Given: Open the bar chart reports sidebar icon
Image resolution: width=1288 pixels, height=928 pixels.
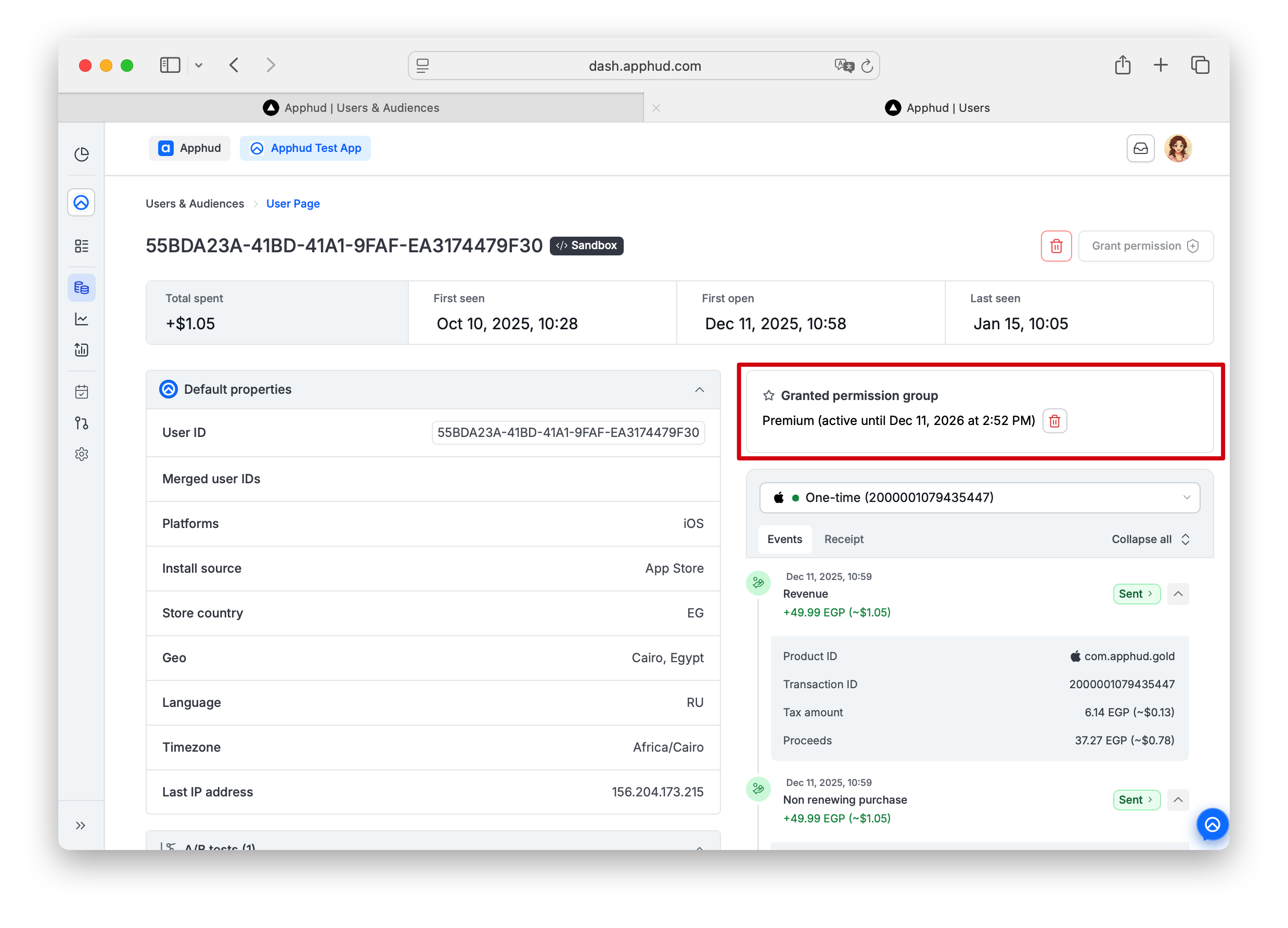Looking at the screenshot, I should (81, 350).
